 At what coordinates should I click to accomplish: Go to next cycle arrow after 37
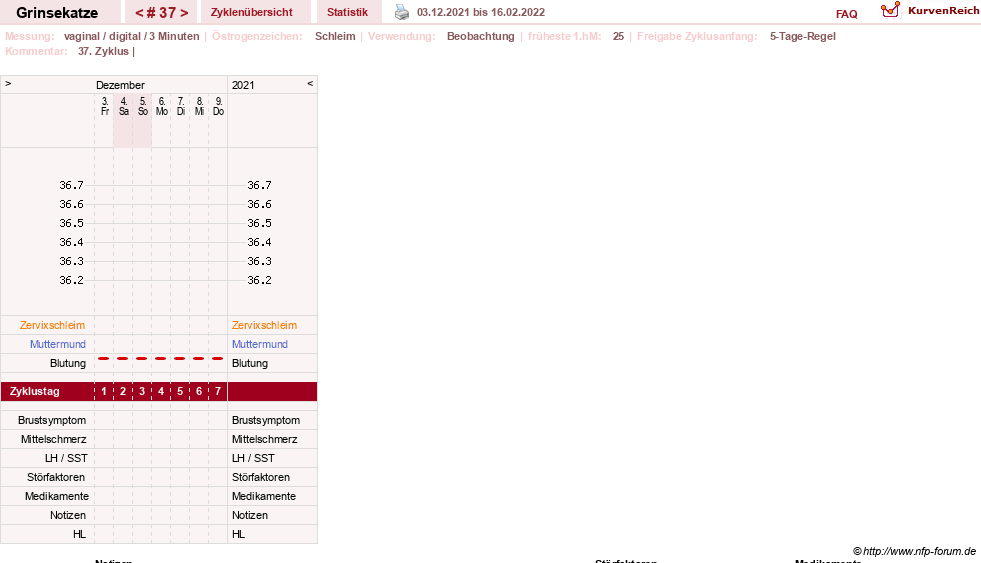click(184, 13)
